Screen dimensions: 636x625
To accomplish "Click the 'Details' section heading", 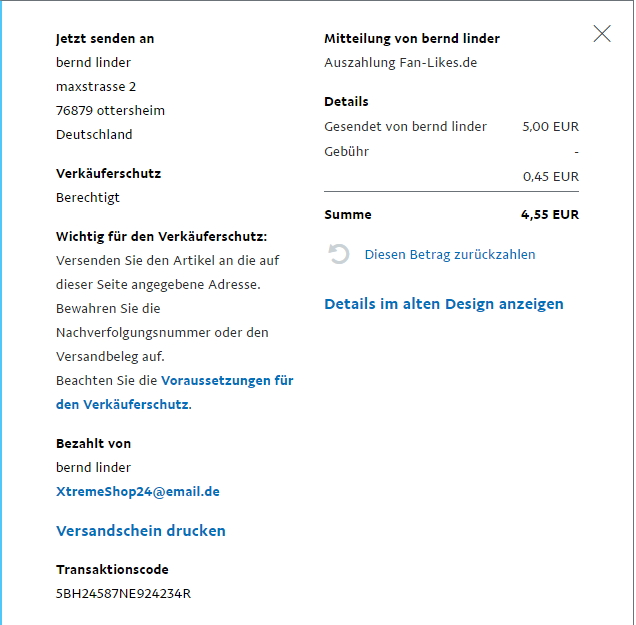I will (x=346, y=102).
